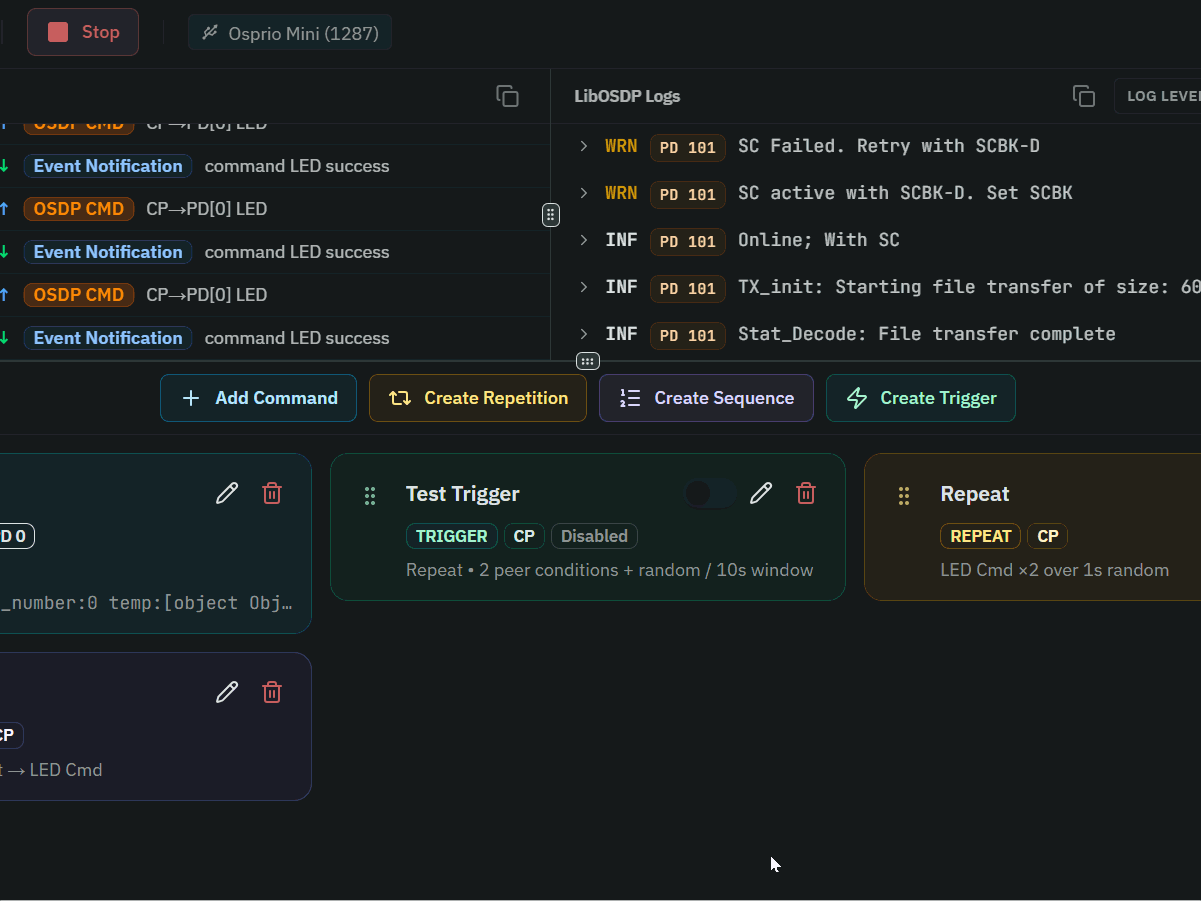Click the CP tag on Test Trigger card
The image size is (1201, 901).
click(x=524, y=536)
